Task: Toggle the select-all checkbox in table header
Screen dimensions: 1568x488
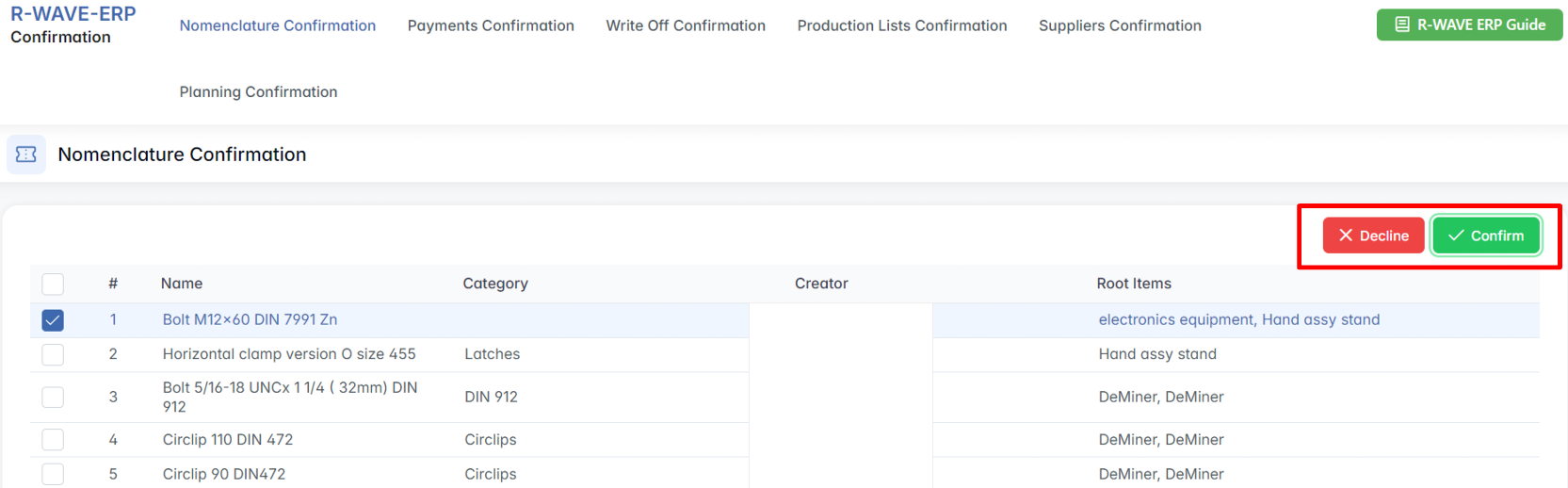Action: 53,284
